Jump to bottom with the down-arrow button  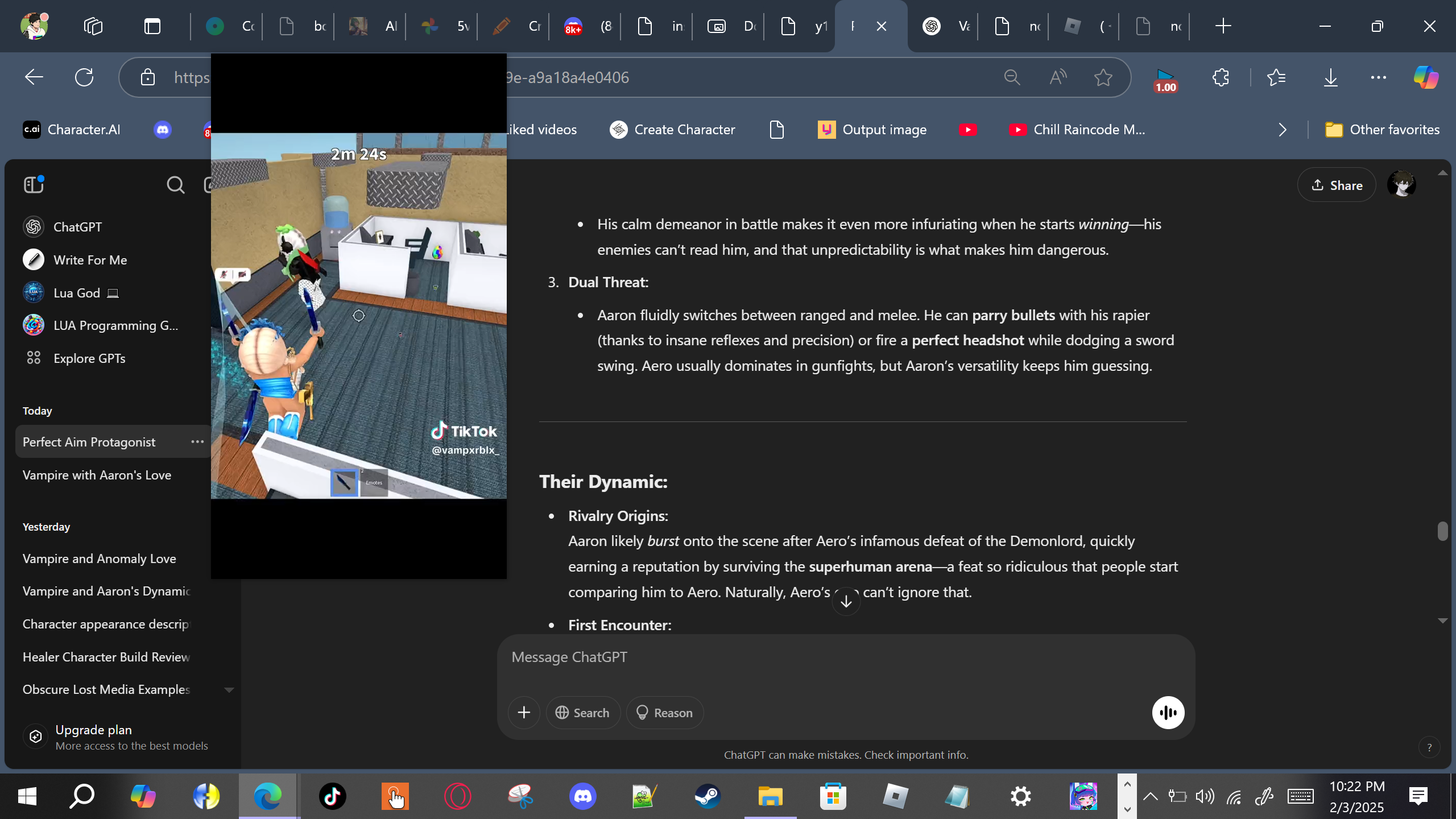tap(846, 601)
